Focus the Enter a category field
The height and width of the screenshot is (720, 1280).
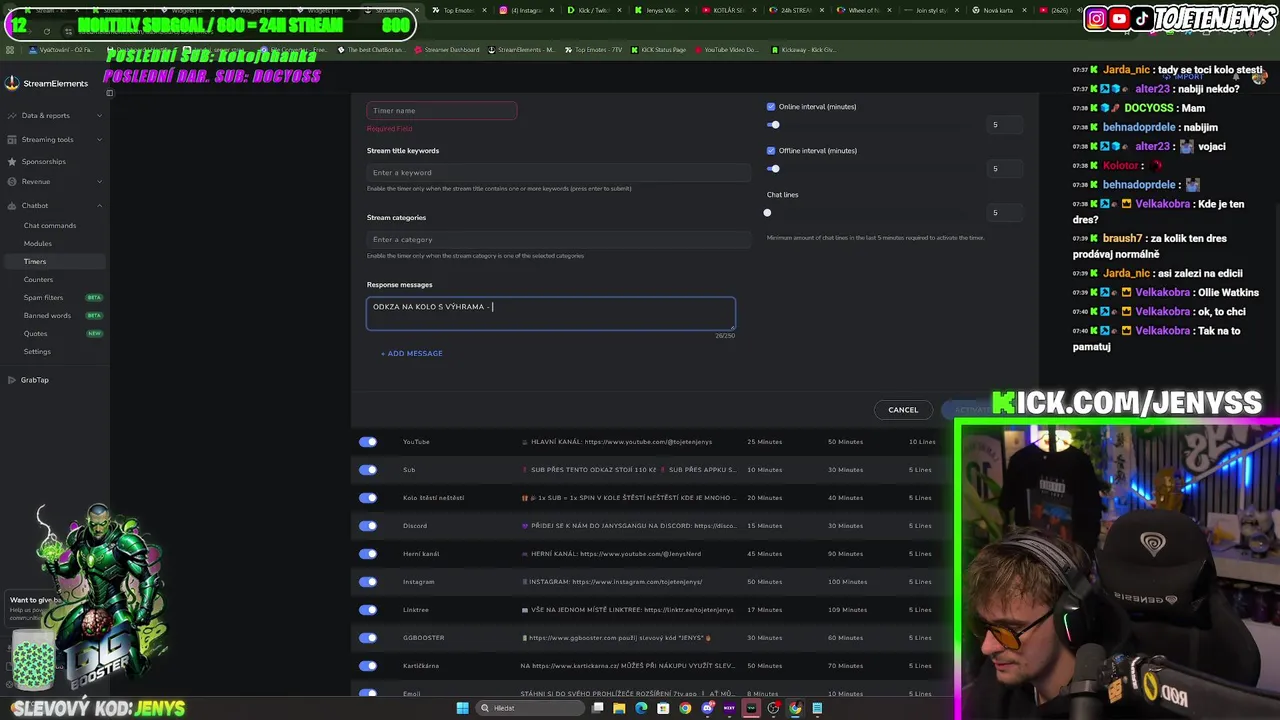click(x=559, y=240)
